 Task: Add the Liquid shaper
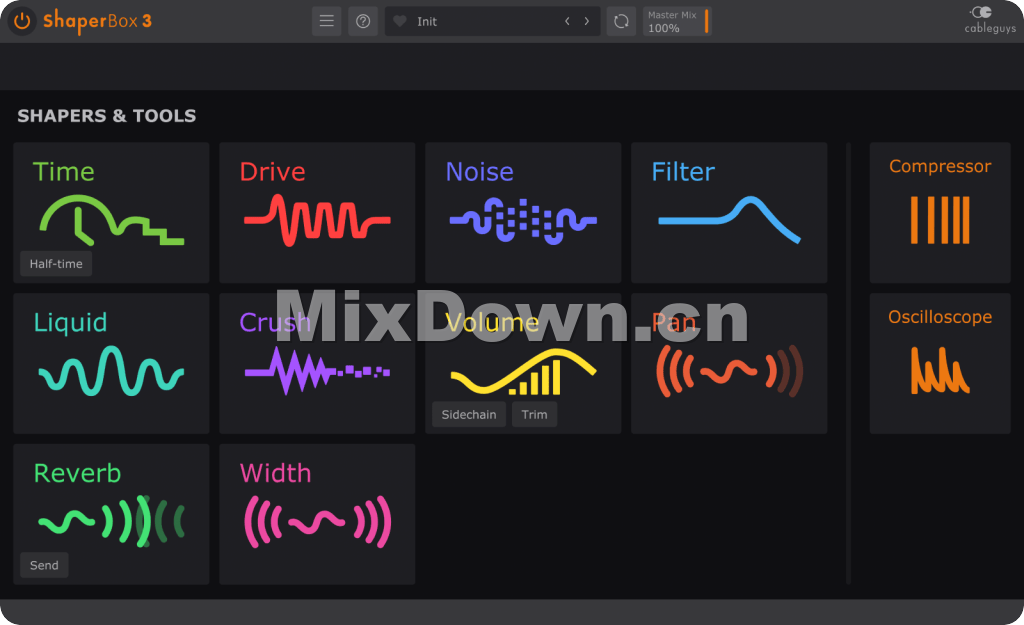(x=111, y=363)
